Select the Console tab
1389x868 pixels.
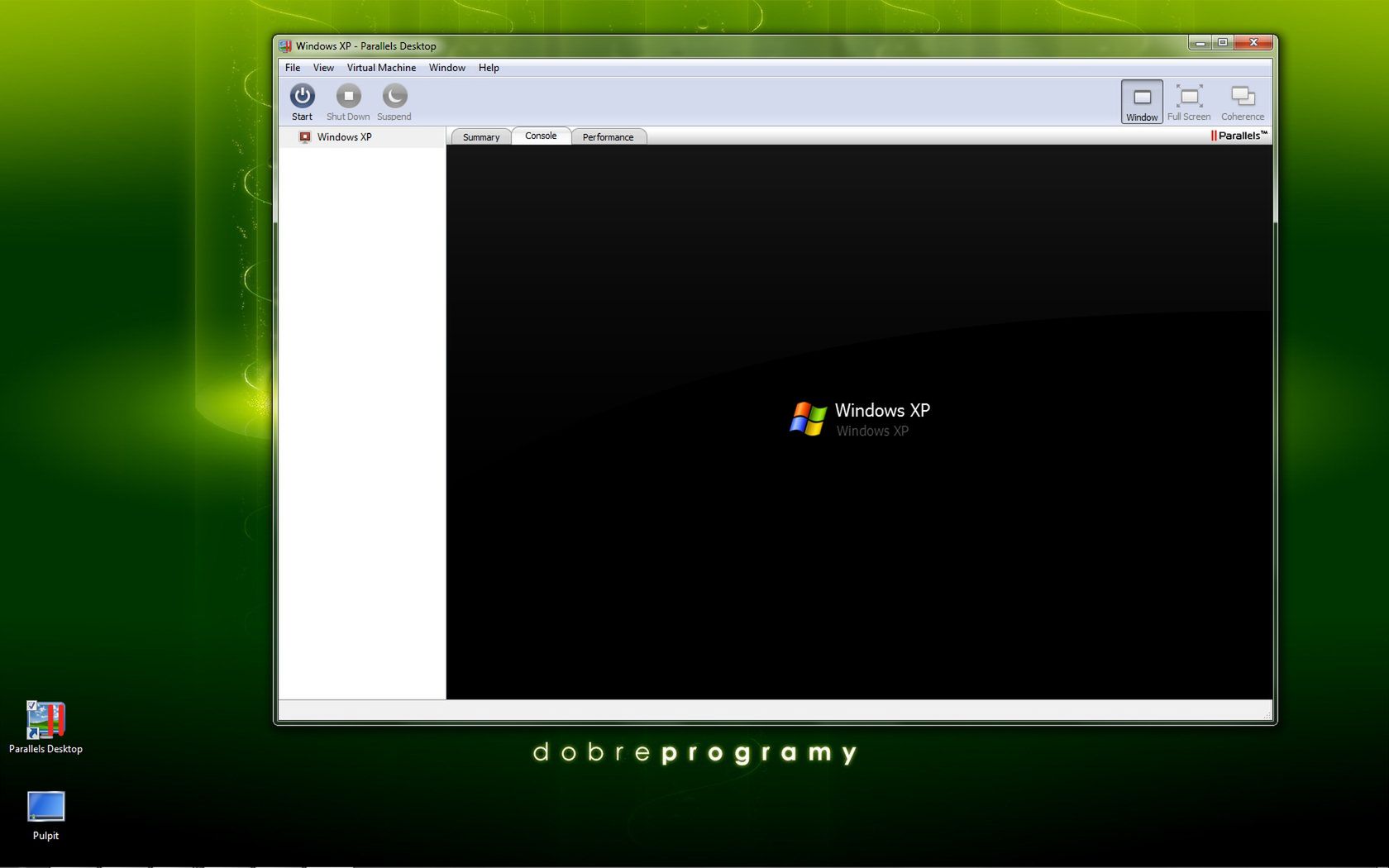541,136
